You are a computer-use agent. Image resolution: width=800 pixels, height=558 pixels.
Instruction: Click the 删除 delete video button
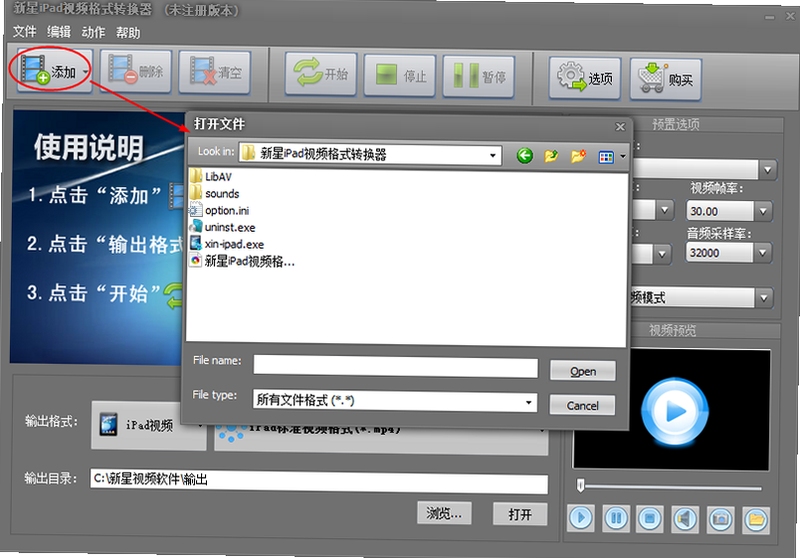(x=136, y=71)
